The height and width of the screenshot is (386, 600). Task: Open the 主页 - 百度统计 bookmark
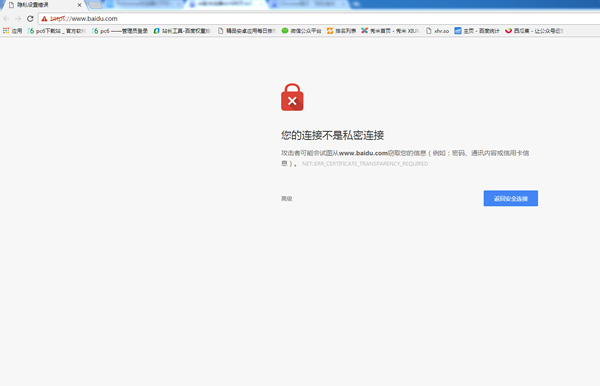coord(477,31)
